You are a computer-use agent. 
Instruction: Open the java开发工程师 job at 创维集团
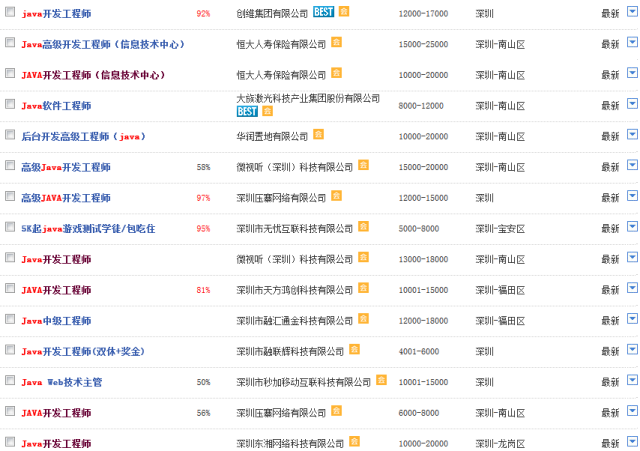pyautogui.click(x=56, y=14)
